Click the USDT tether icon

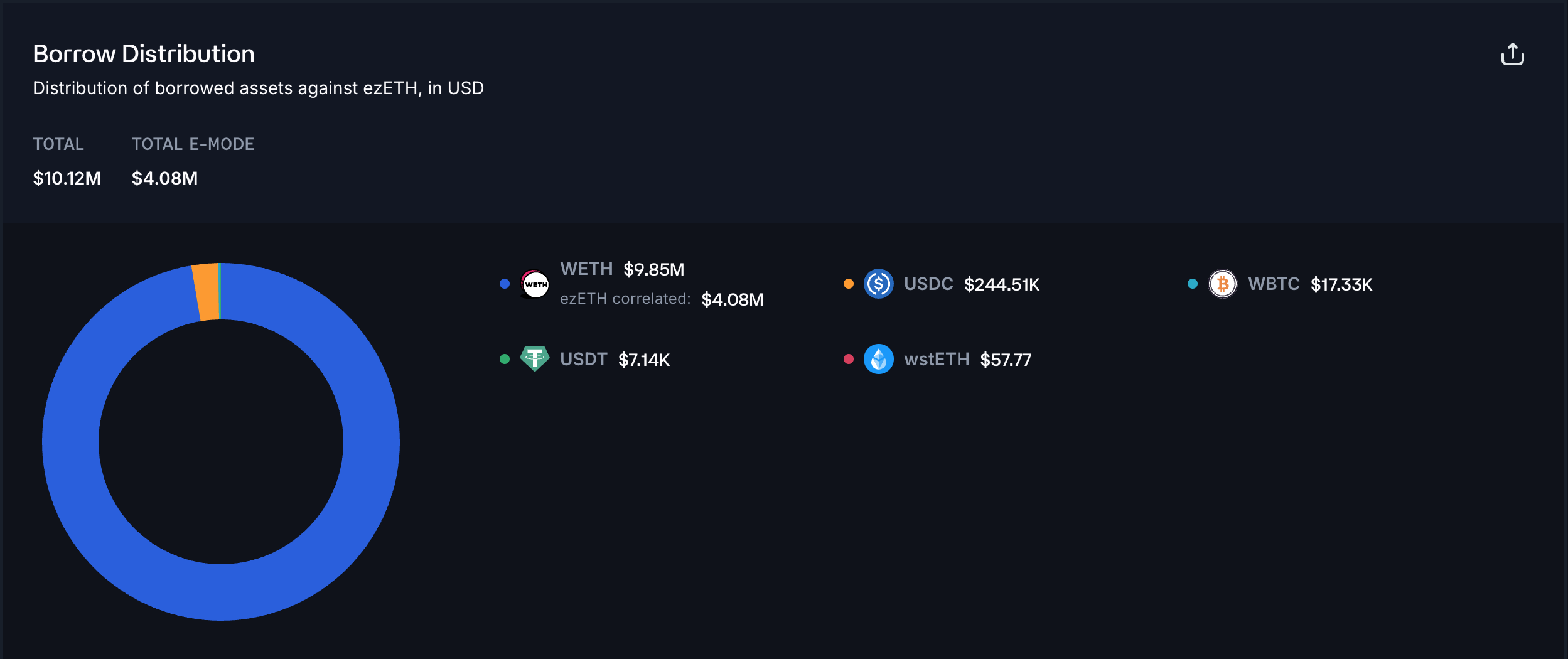pos(535,359)
